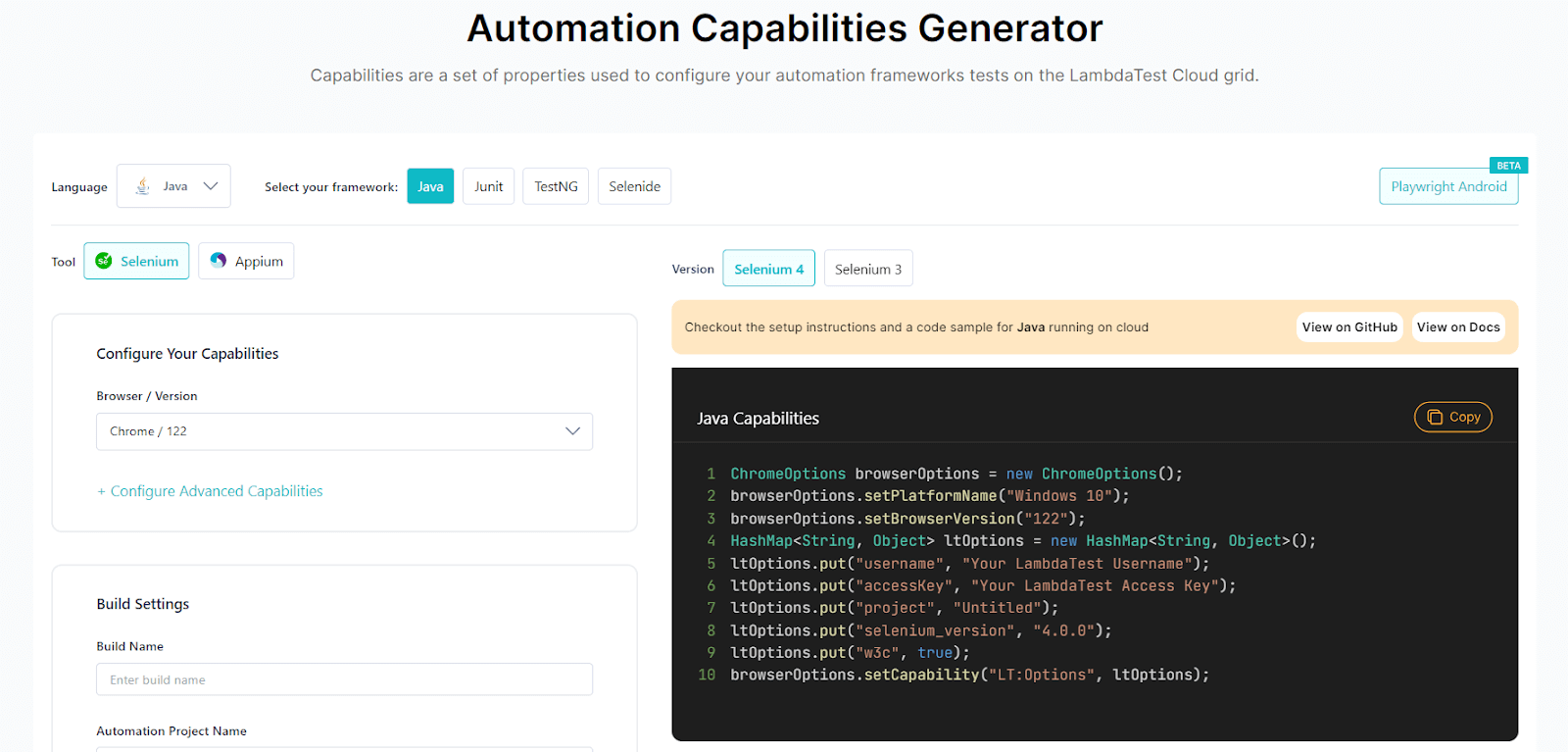Click the Select your framework label

click(331, 187)
